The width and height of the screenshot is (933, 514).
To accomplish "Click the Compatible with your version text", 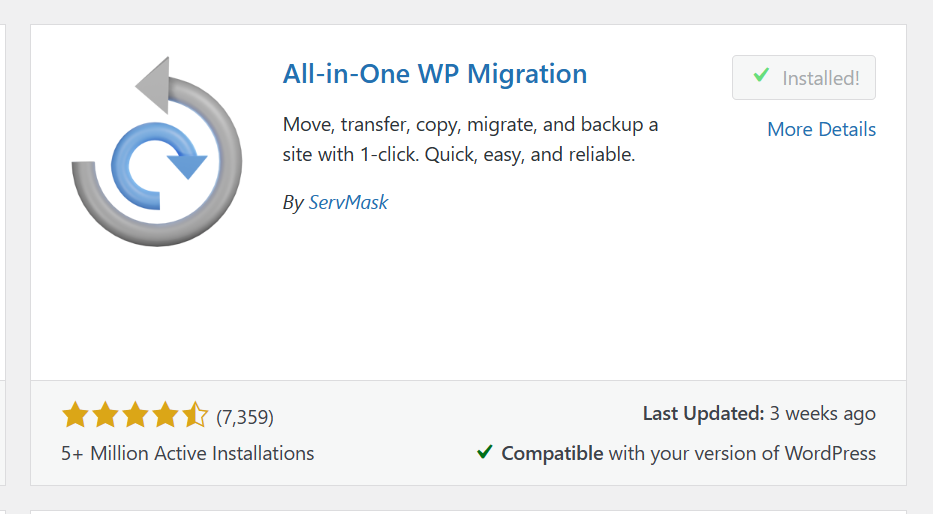I will coord(688,453).
